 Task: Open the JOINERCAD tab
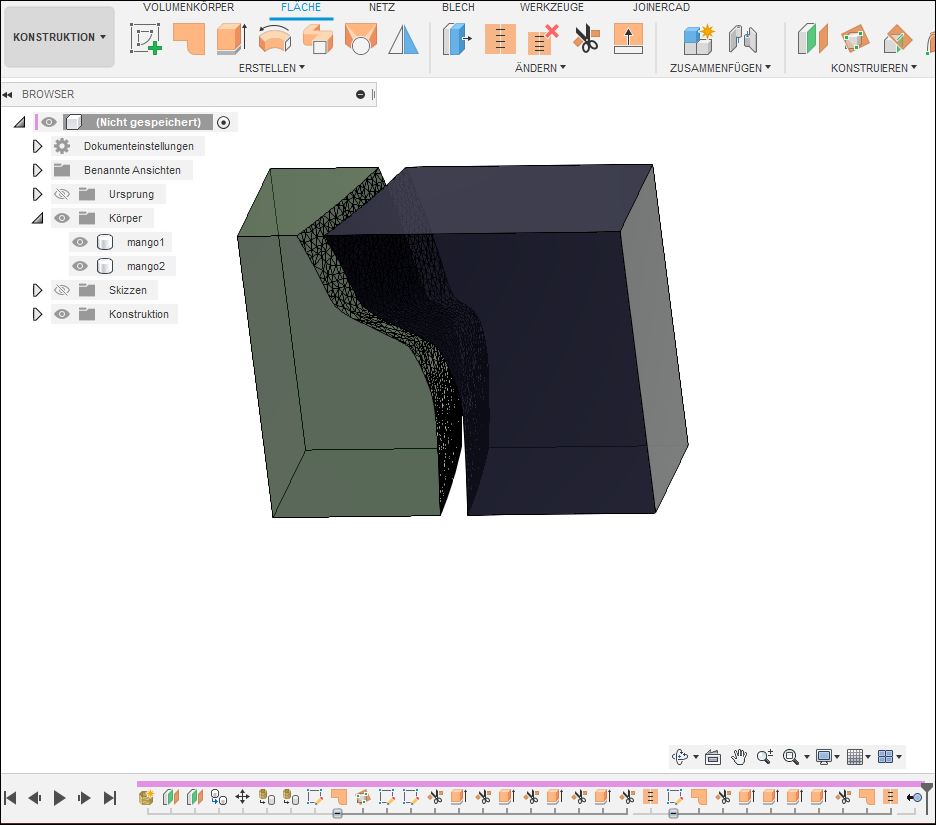tap(661, 7)
